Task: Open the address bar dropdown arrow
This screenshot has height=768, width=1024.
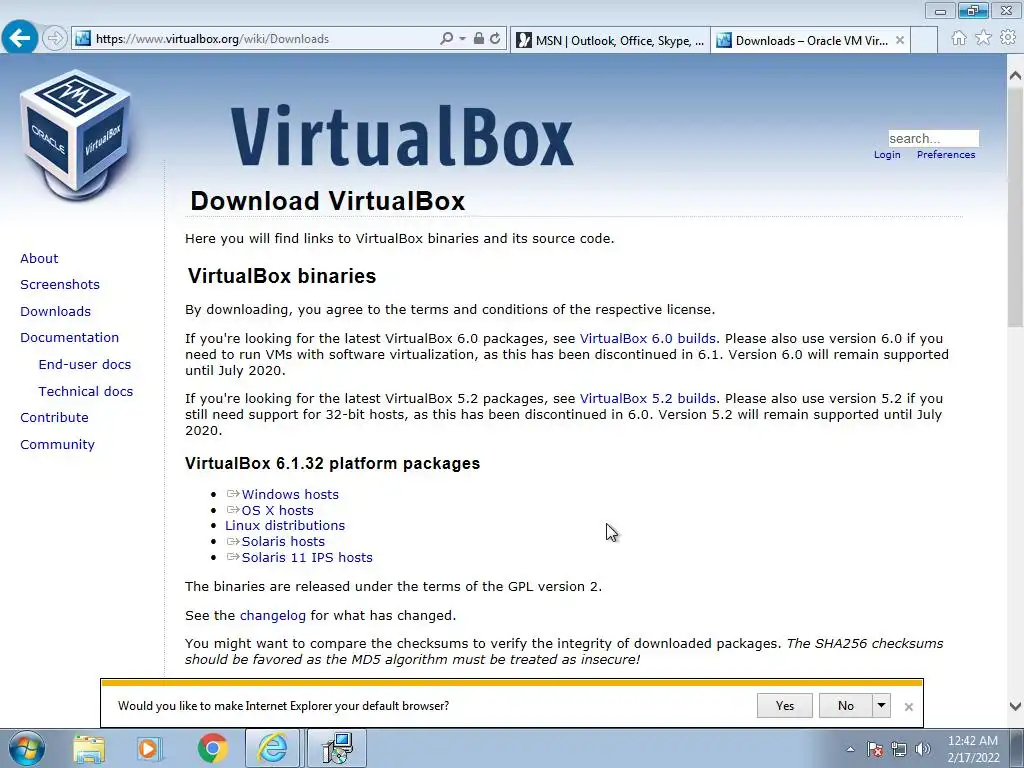Action: pyautogui.click(x=462, y=39)
